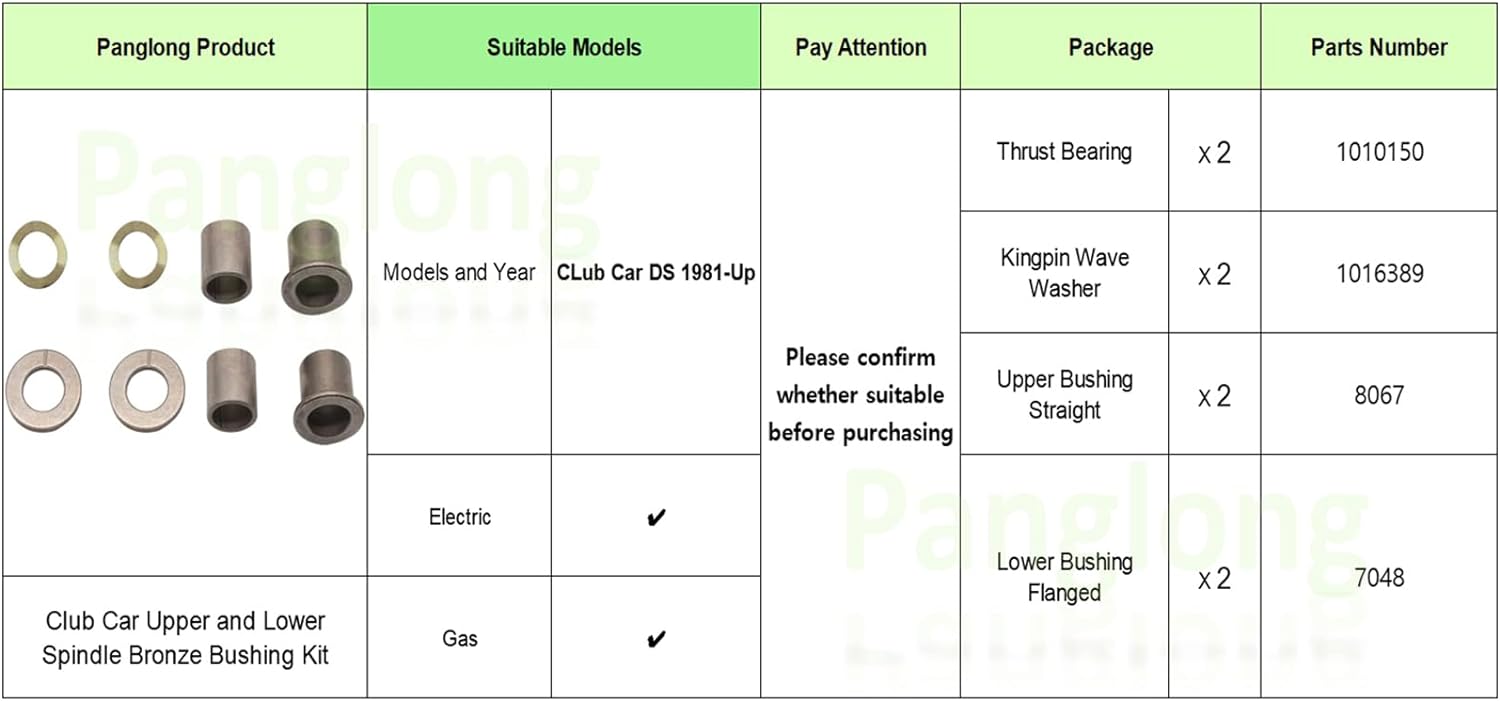Click part number 7048
Viewport: 1500px width, 701px height.
pos(1380,577)
